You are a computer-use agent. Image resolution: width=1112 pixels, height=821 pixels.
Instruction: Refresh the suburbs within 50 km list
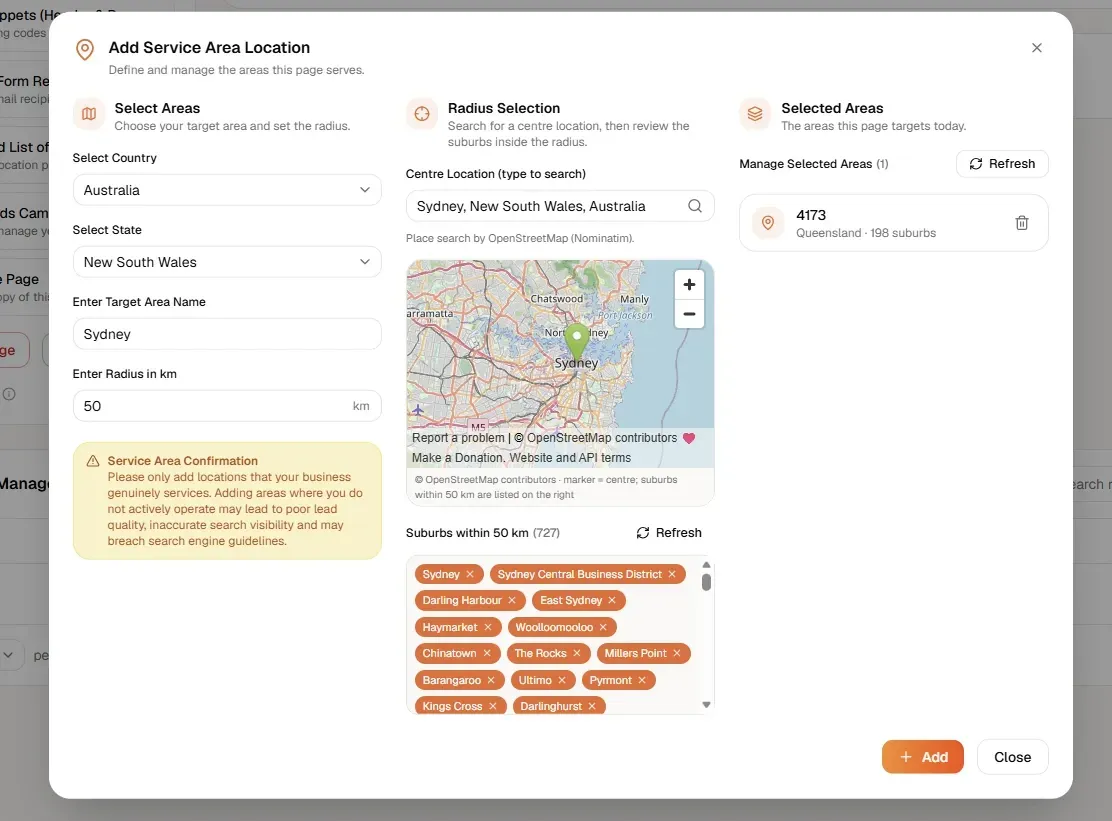(669, 532)
